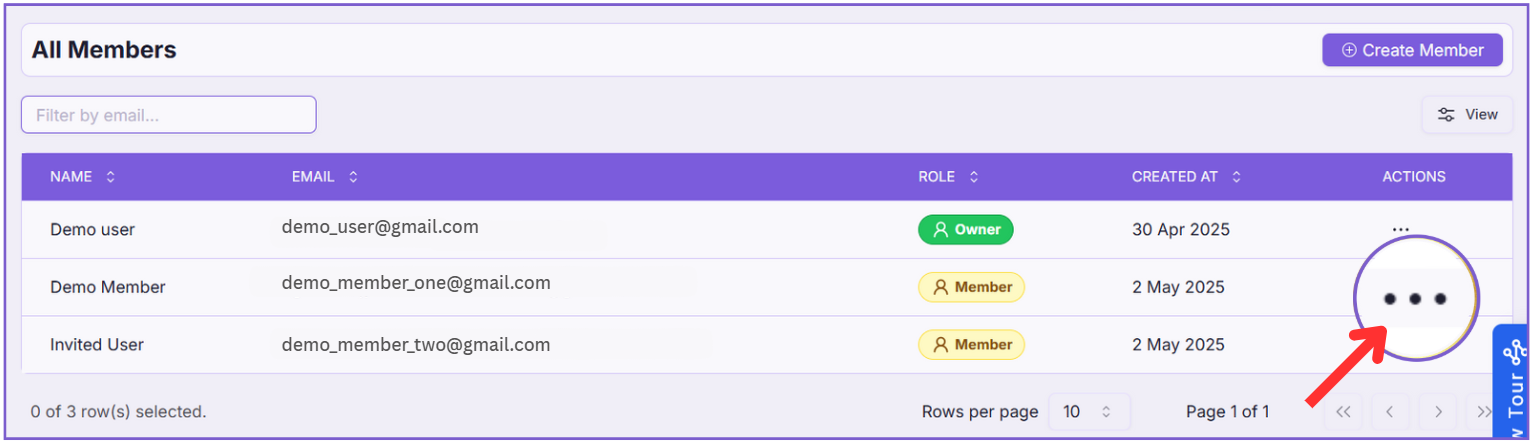Click the Create Member button
Viewport: 1531px width, 443px height.
point(1411,50)
